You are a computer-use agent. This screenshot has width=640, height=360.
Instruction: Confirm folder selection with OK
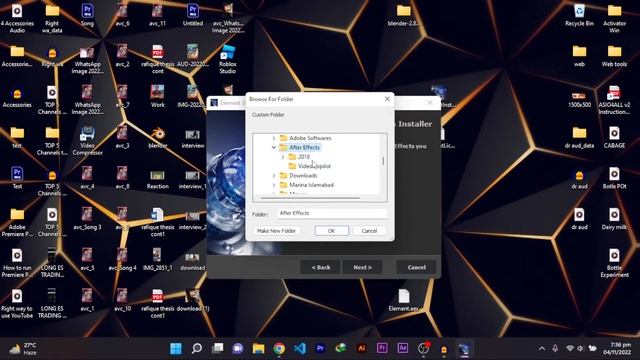(331, 231)
